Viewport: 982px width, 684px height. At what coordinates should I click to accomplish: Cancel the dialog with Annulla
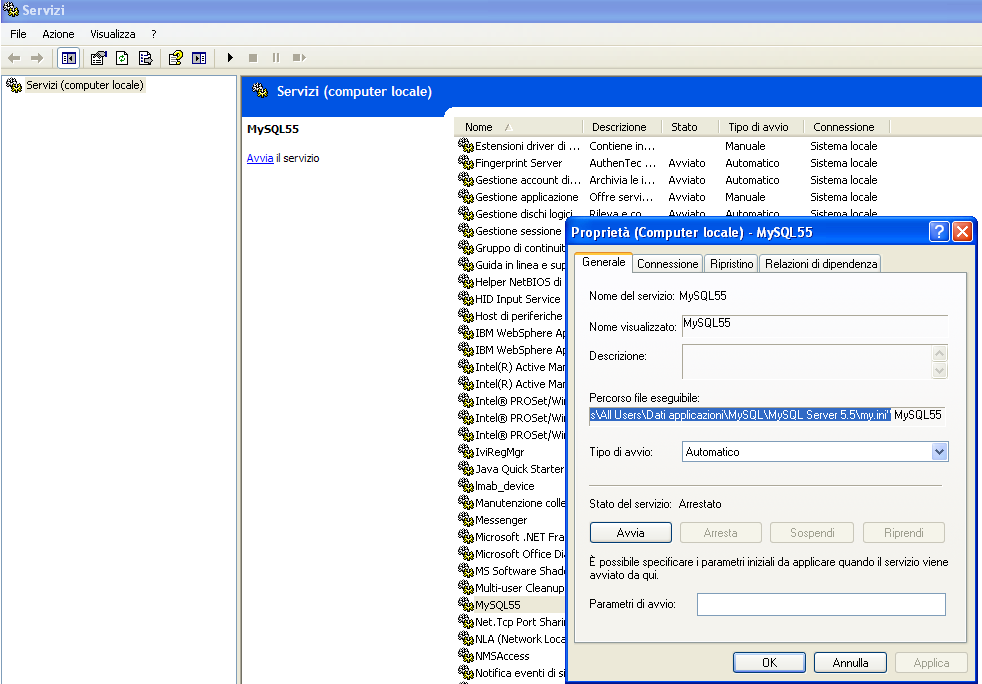850,663
